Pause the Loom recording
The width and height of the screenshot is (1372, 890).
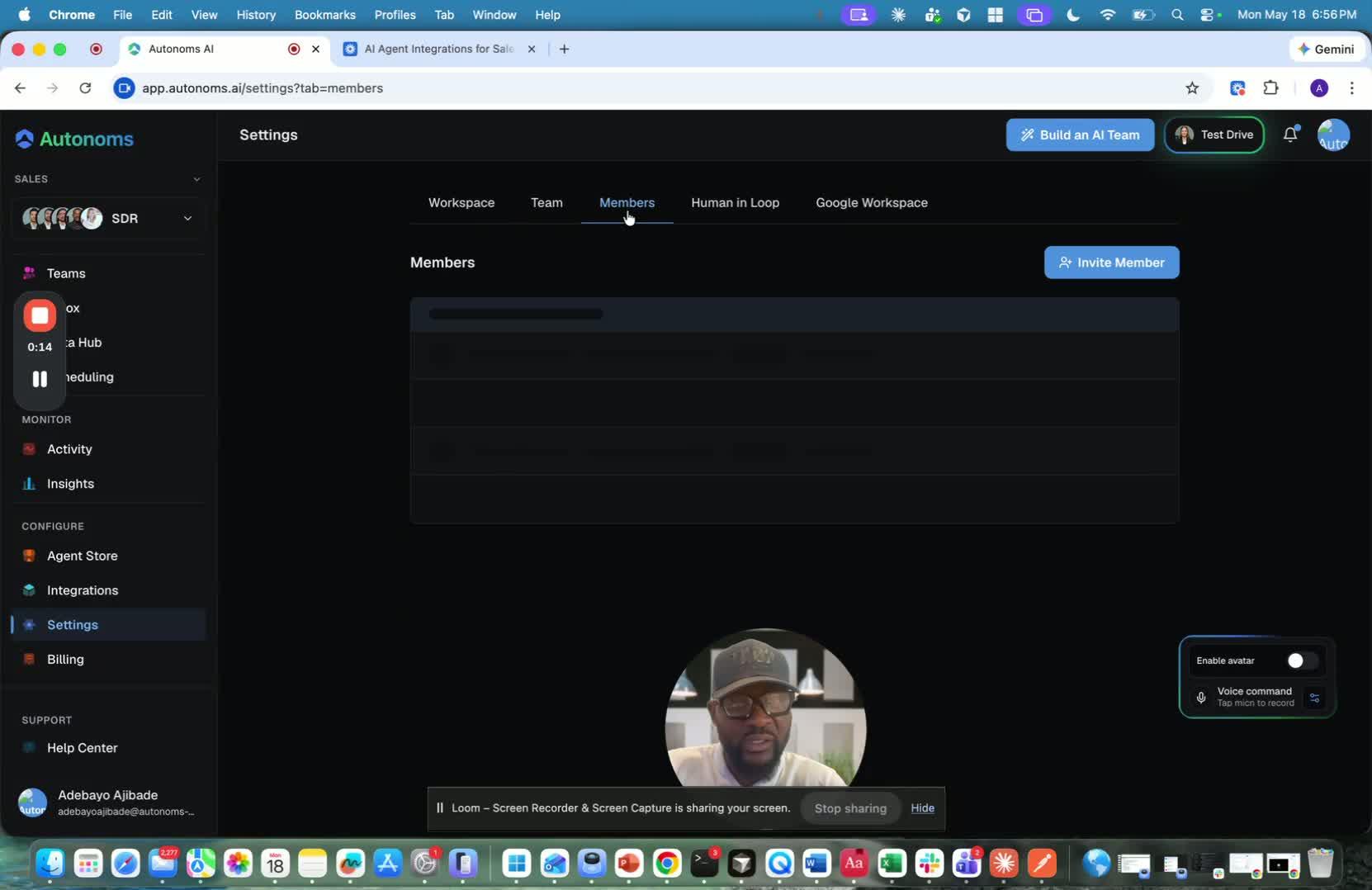tap(40, 379)
